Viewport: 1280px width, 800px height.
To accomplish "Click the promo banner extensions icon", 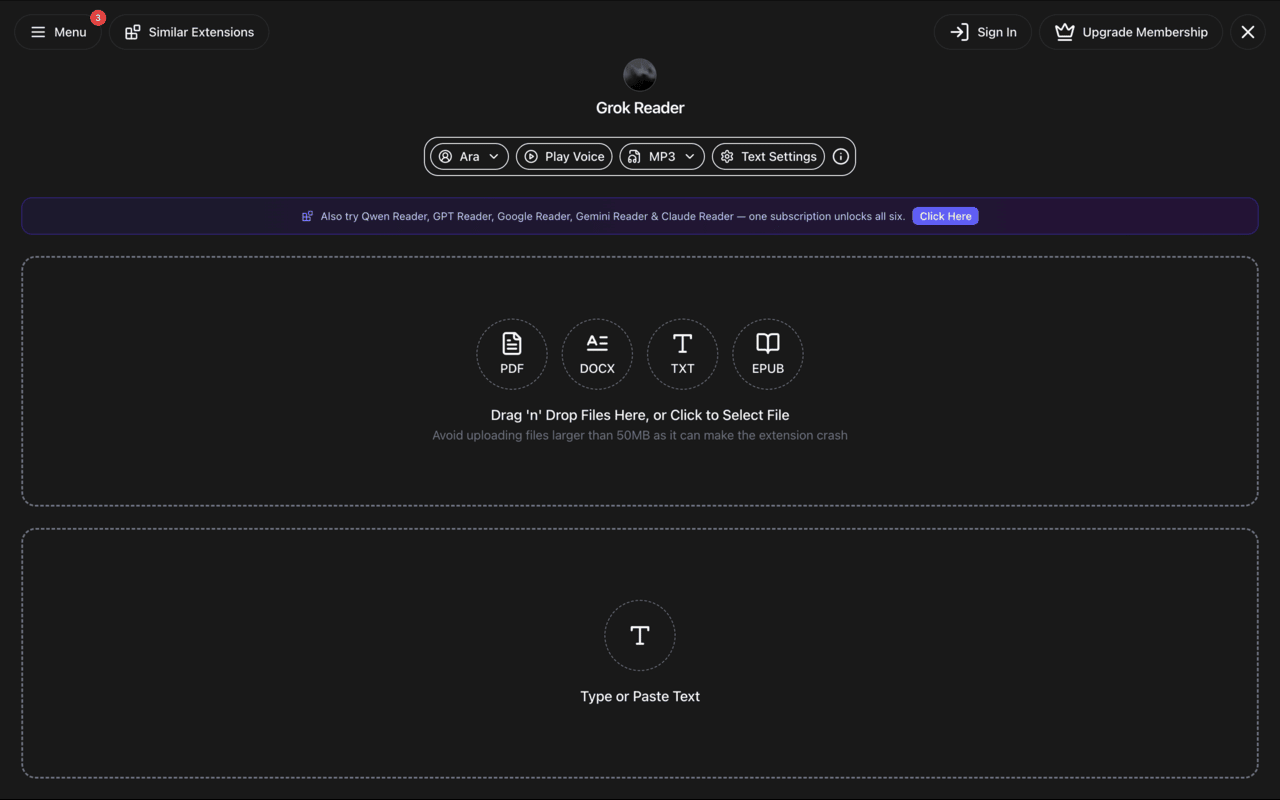I will [307, 216].
